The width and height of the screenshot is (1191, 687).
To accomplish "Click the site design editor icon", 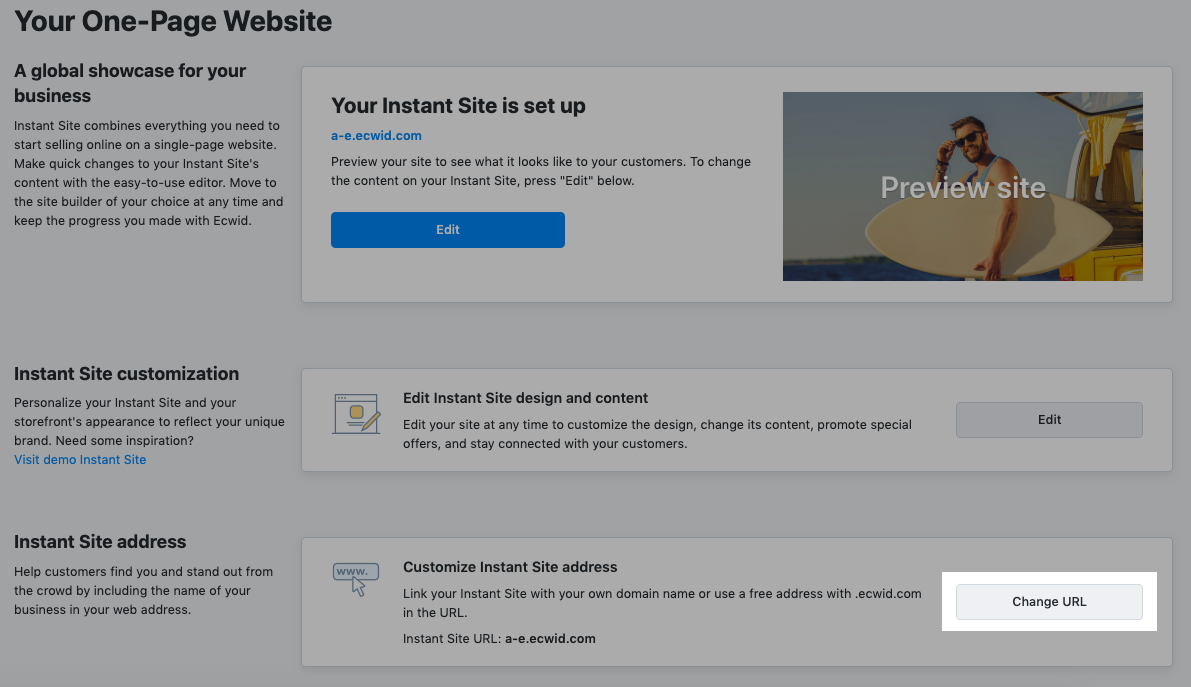I will click(x=356, y=414).
